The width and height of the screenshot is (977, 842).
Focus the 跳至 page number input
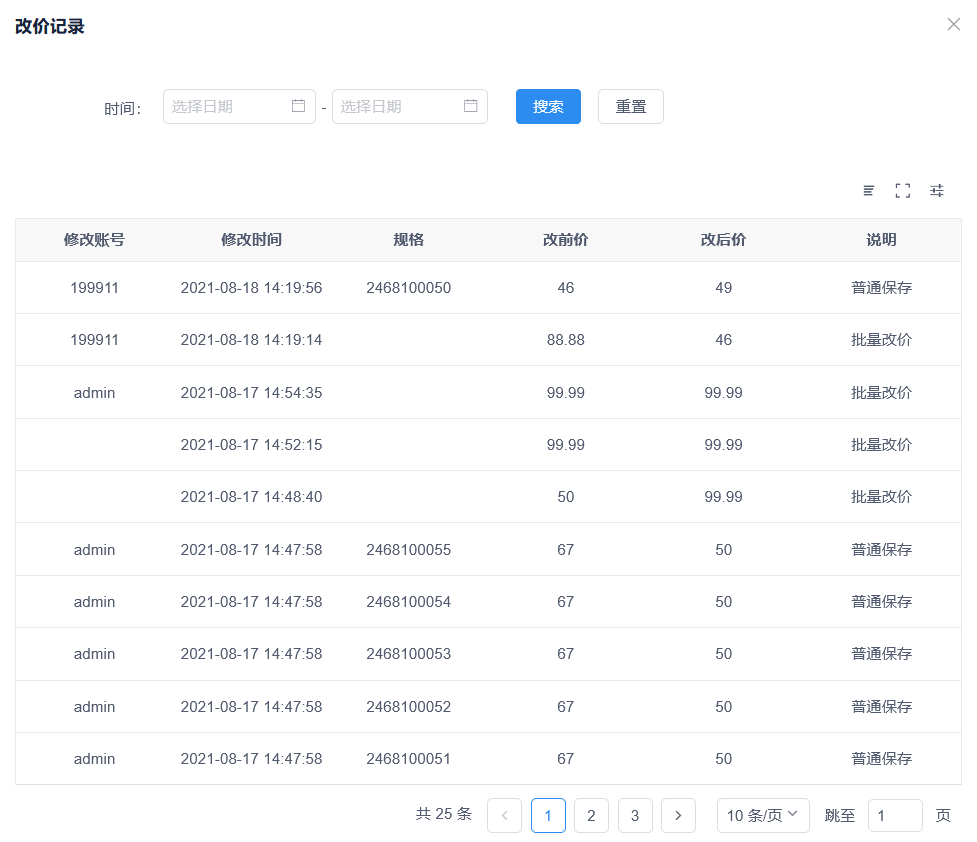click(x=894, y=816)
